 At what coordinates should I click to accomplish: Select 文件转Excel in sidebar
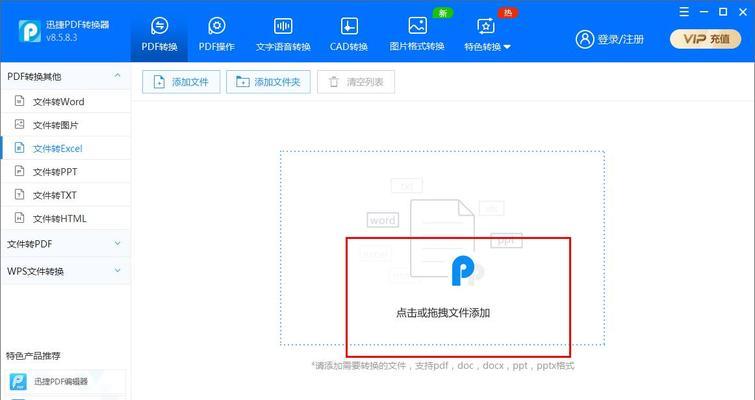tap(66, 148)
